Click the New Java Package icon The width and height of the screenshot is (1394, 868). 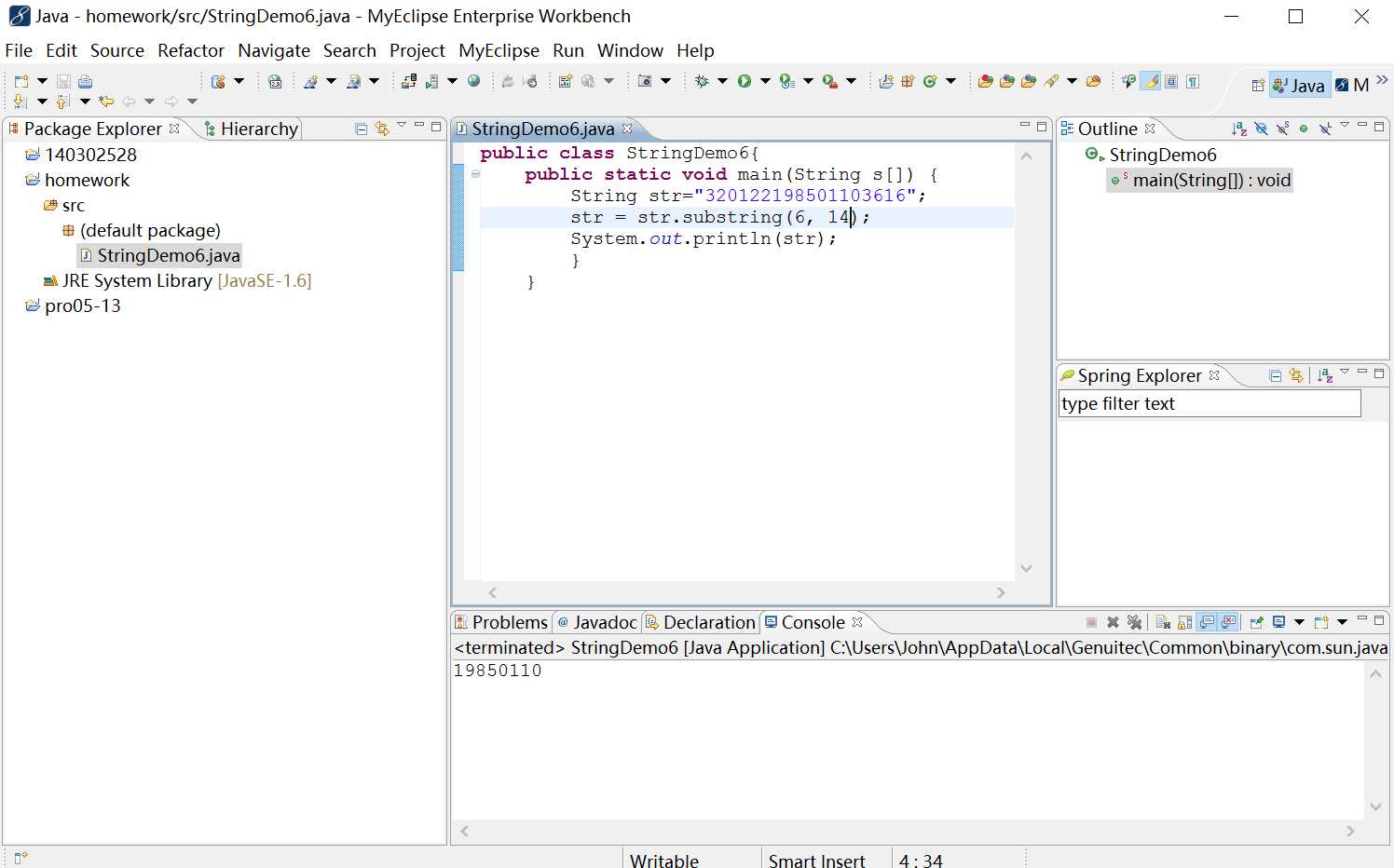(908, 81)
